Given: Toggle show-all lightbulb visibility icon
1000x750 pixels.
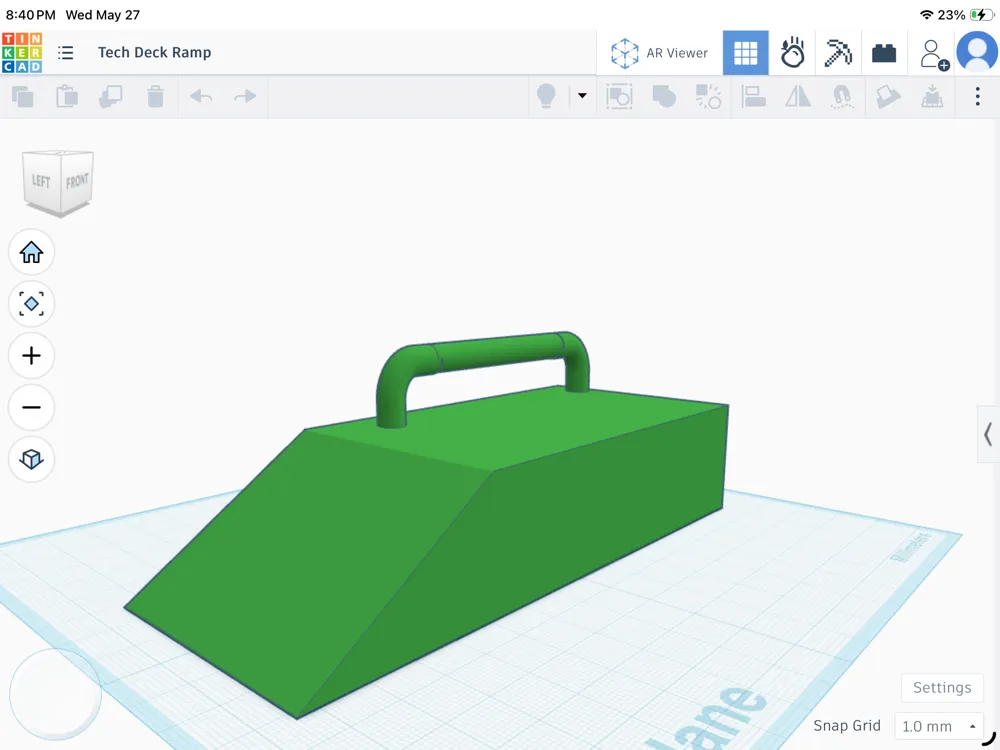Looking at the screenshot, I should [x=547, y=96].
